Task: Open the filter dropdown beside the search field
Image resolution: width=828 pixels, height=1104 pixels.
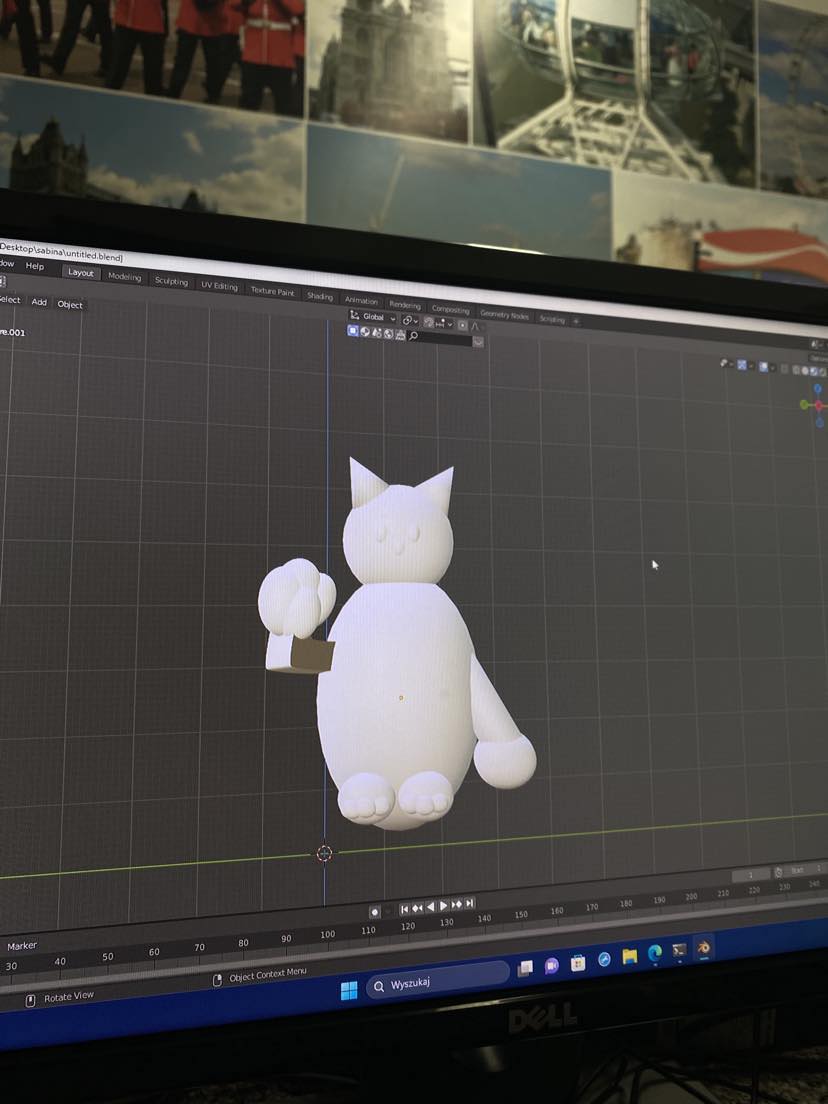Action: click(x=478, y=341)
